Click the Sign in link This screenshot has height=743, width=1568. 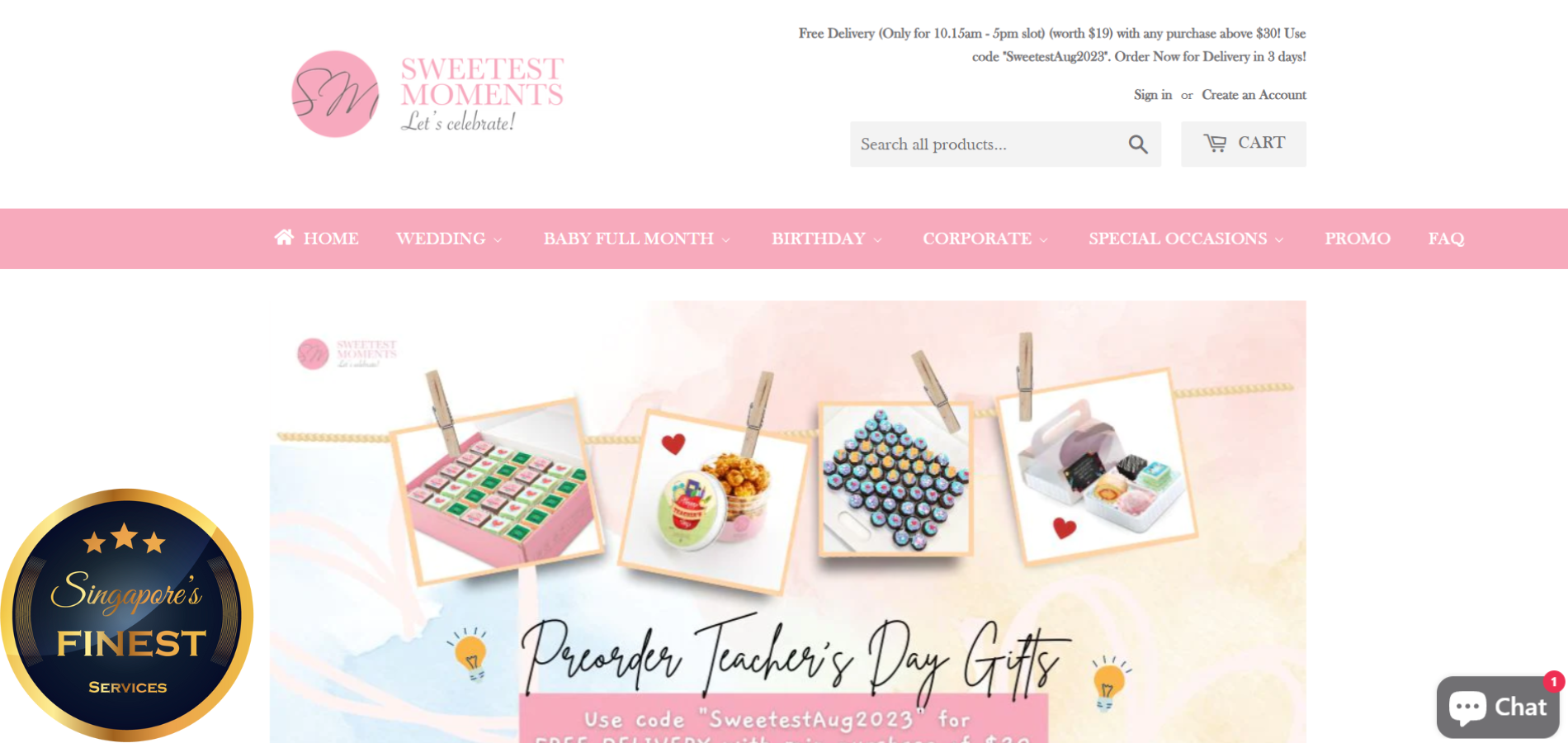tap(1152, 95)
